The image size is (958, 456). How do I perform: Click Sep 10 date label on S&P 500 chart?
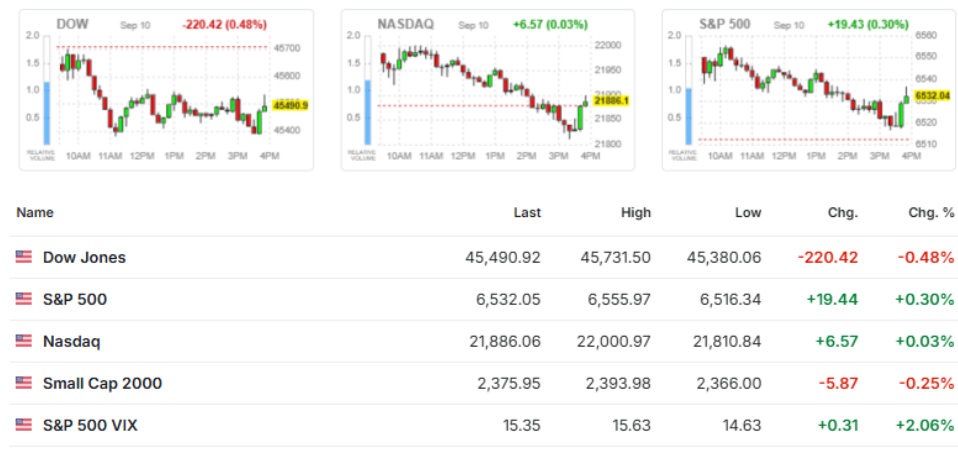(789, 26)
